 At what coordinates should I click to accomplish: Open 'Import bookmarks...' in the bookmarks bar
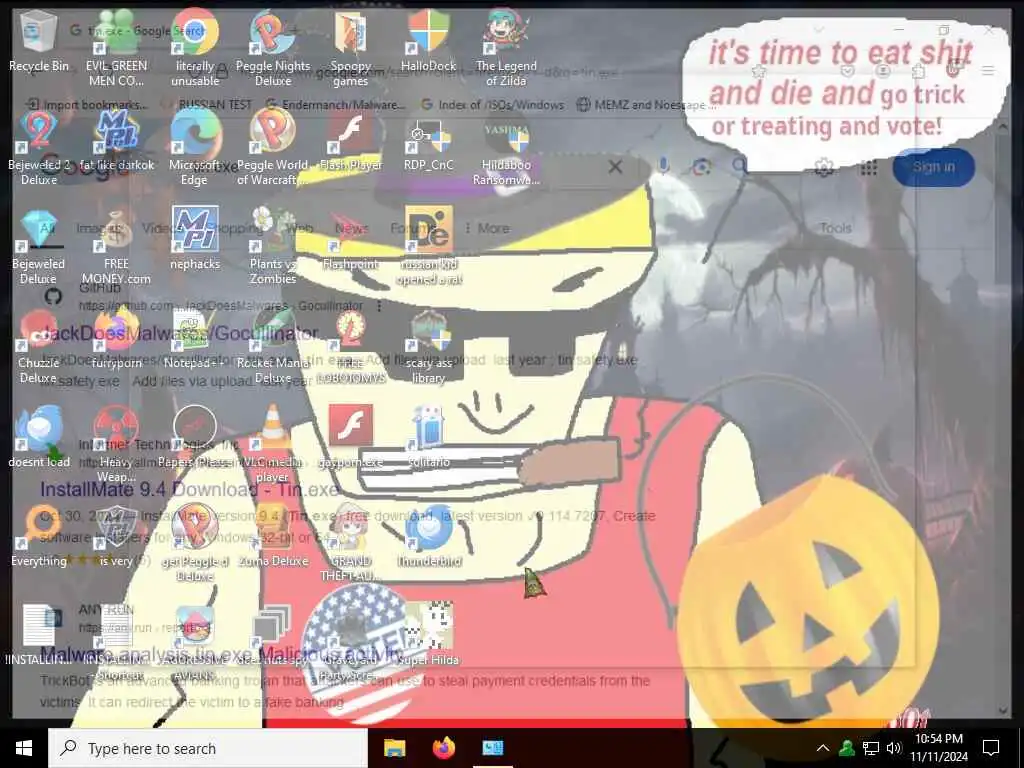pyautogui.click(x=88, y=104)
